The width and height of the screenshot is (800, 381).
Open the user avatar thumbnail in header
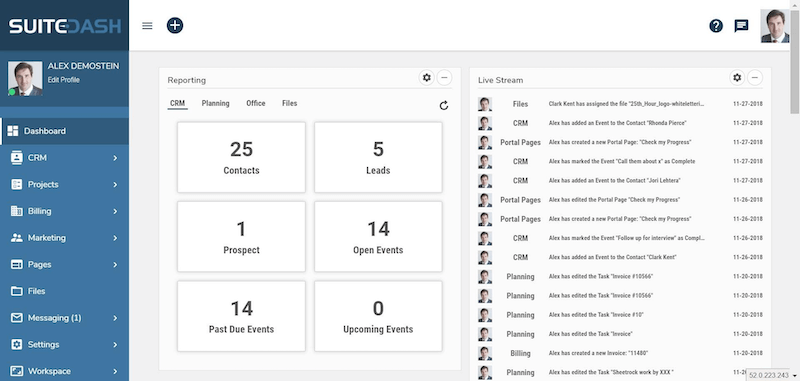[774, 26]
